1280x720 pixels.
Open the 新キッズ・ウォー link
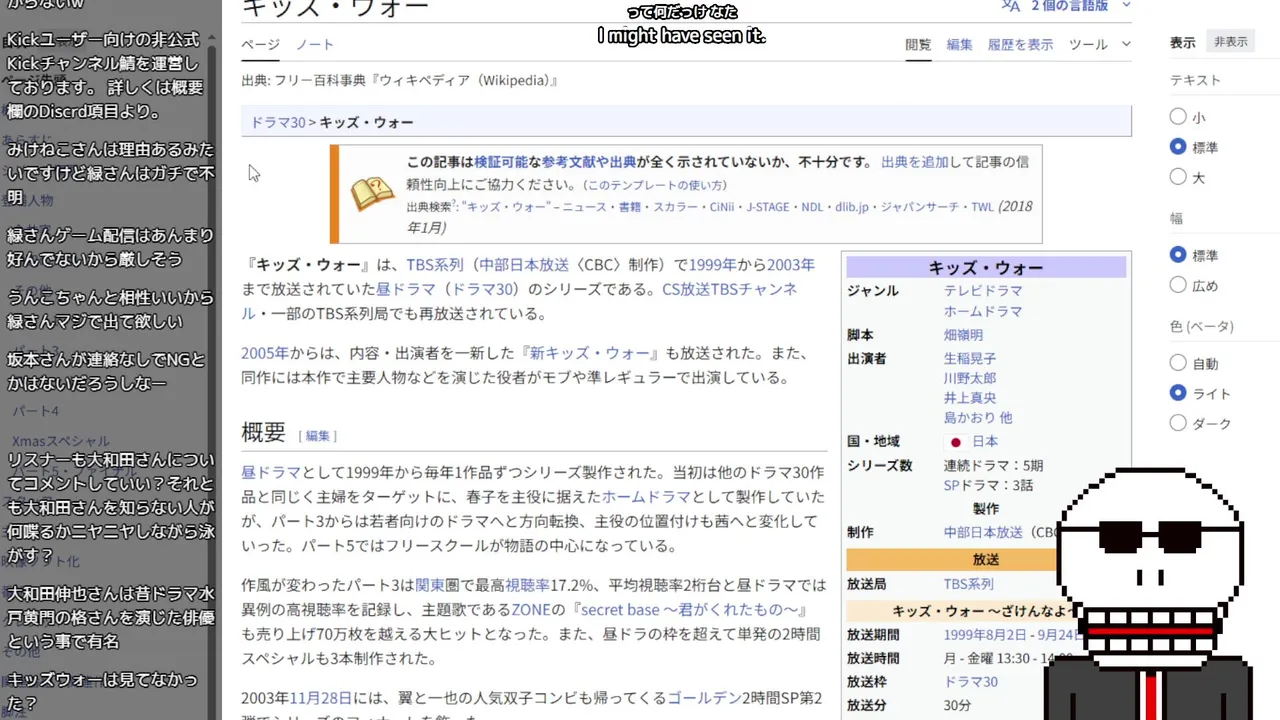[589, 354]
